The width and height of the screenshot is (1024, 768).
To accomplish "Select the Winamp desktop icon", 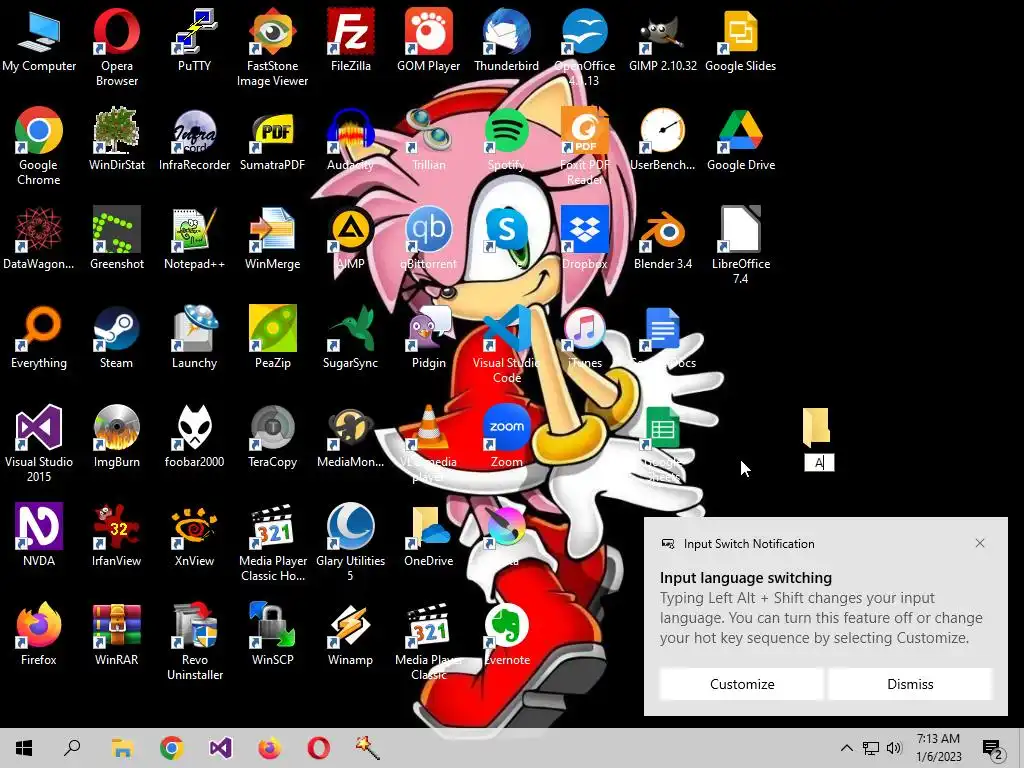I will click(351, 626).
